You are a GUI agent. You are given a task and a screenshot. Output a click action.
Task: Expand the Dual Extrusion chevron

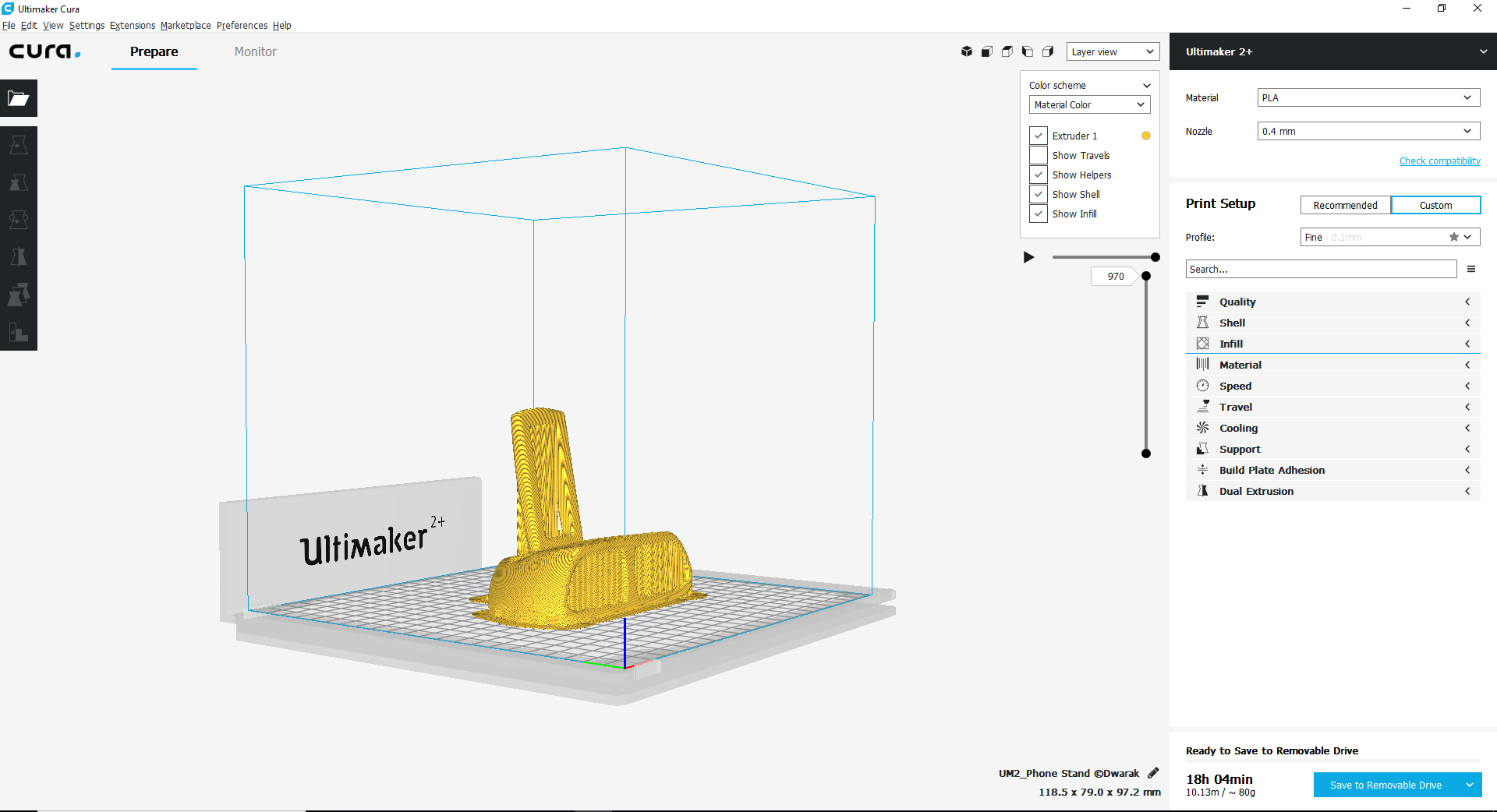1467,491
